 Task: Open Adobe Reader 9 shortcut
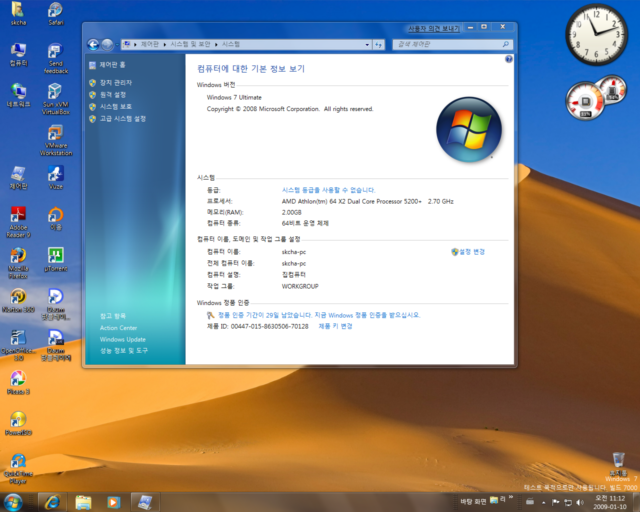click(x=18, y=222)
